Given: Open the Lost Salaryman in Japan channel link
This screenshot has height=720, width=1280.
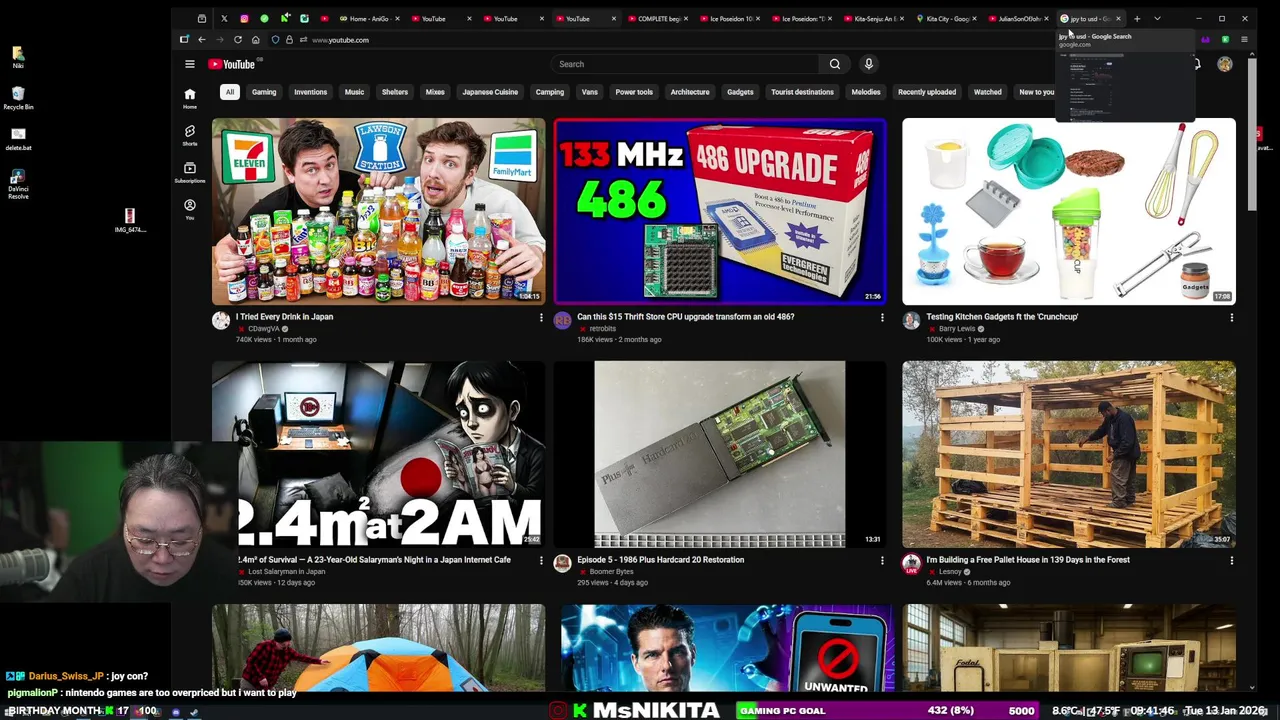Looking at the screenshot, I should [x=286, y=571].
